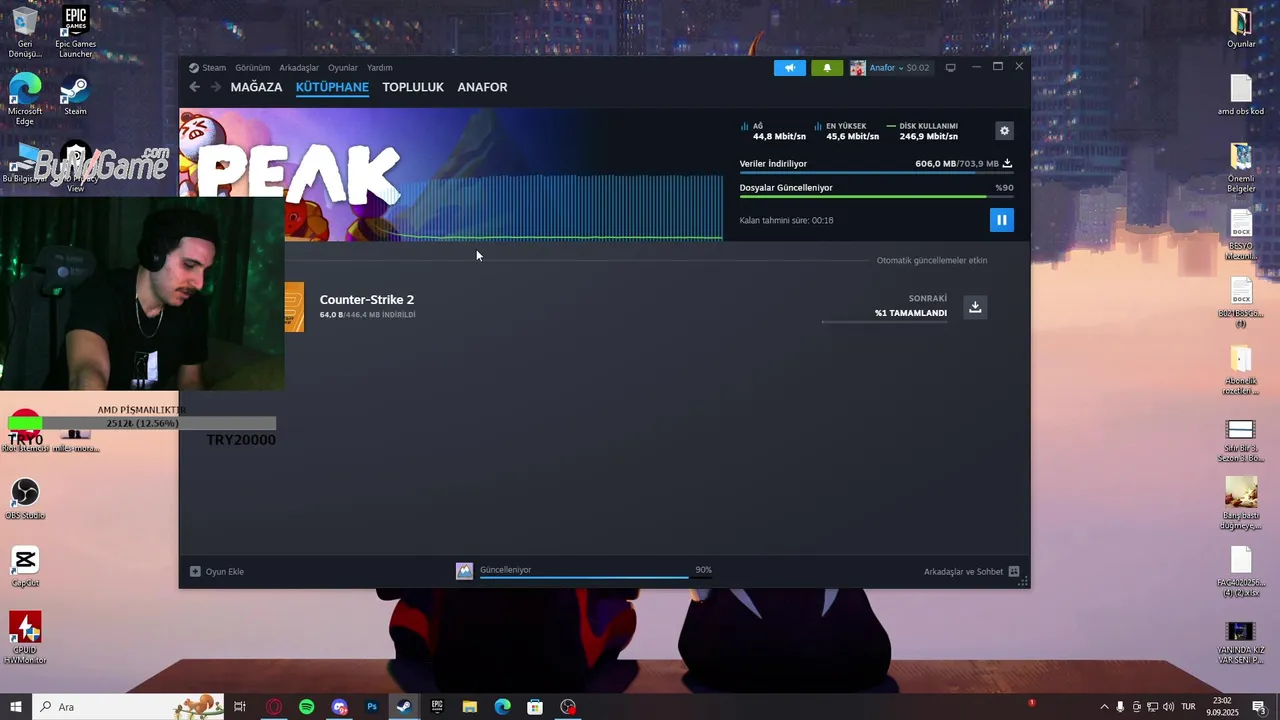Open download settings gear in Steam
Viewport: 1280px width, 720px height.
tap(1004, 131)
